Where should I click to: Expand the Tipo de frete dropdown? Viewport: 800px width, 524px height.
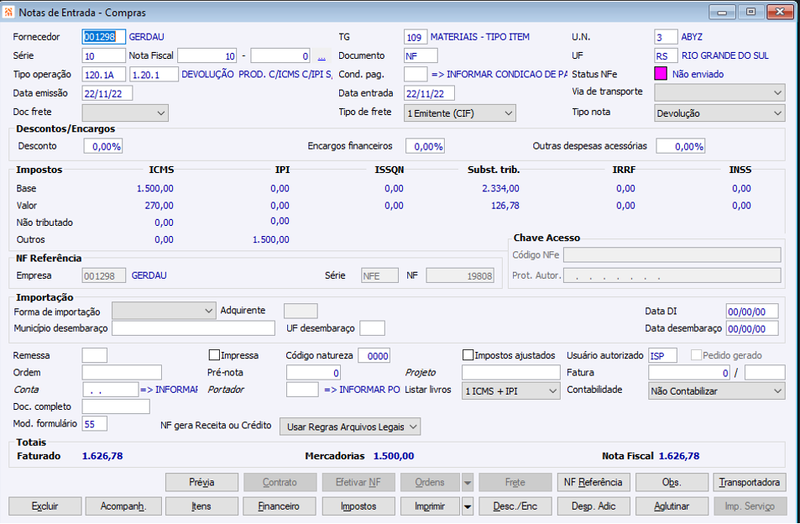click(x=460, y=113)
